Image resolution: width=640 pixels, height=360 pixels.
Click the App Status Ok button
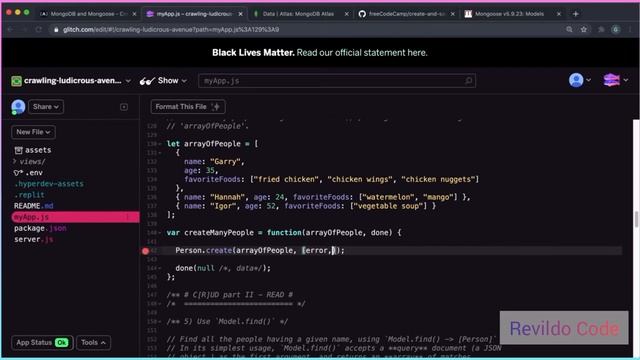click(x=42, y=342)
